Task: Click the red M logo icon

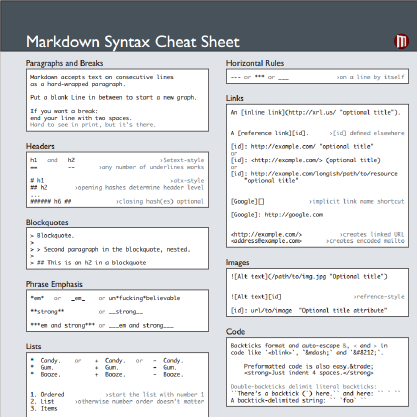Action: (x=401, y=41)
